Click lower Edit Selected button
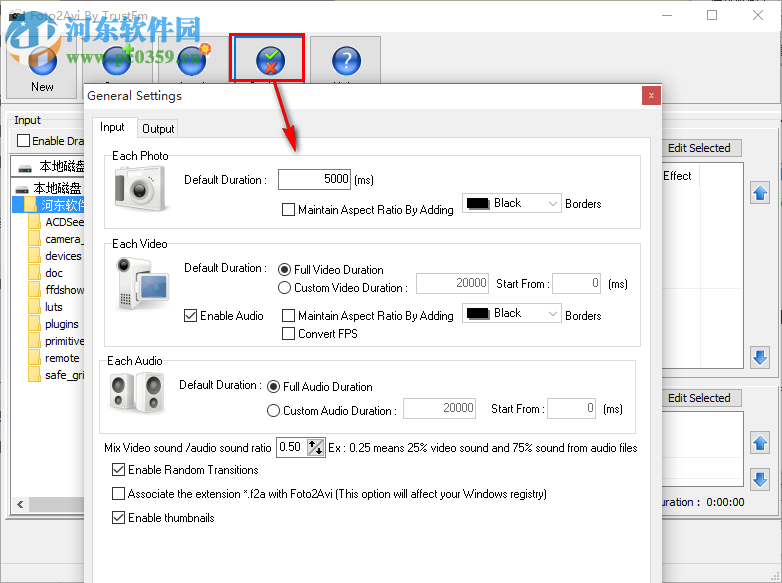This screenshot has height=583, width=782. (x=701, y=398)
